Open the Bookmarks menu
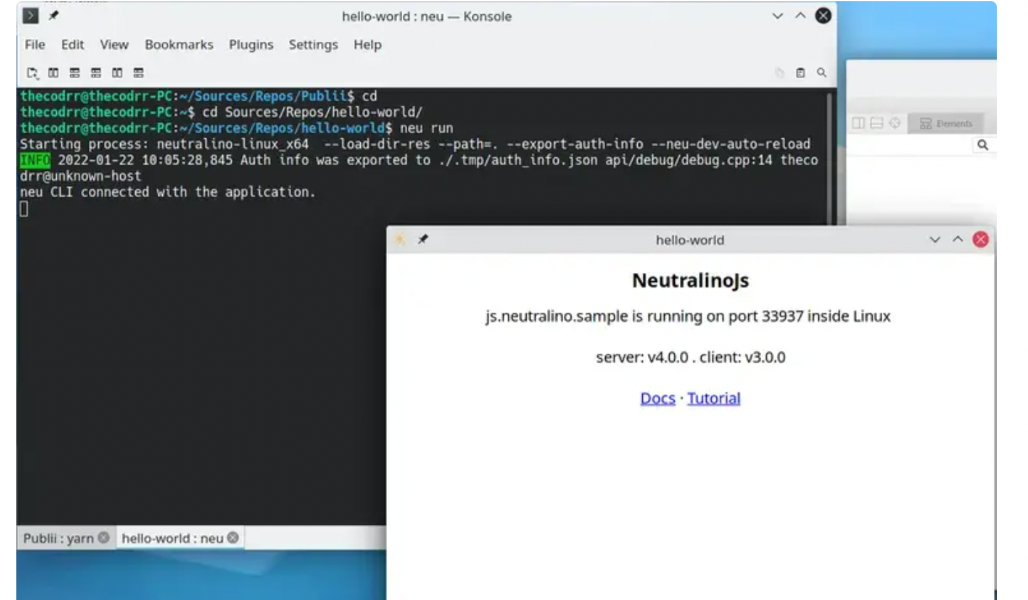This screenshot has height=600, width=1028. coord(179,45)
